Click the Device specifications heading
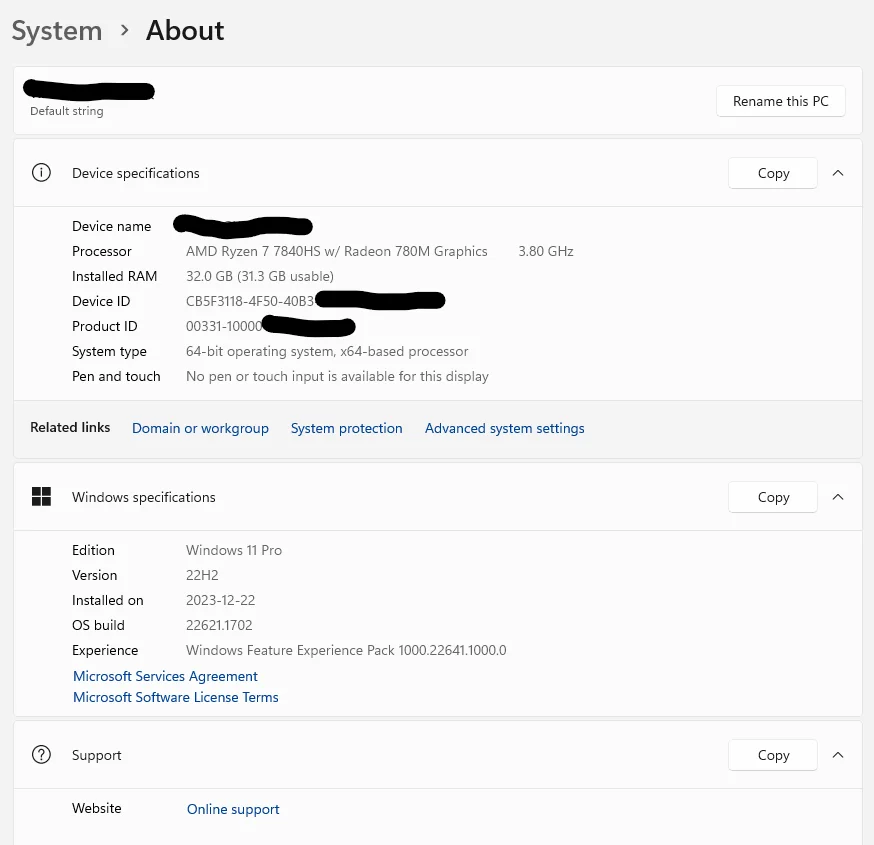Viewport: 874px width, 845px height. point(135,173)
